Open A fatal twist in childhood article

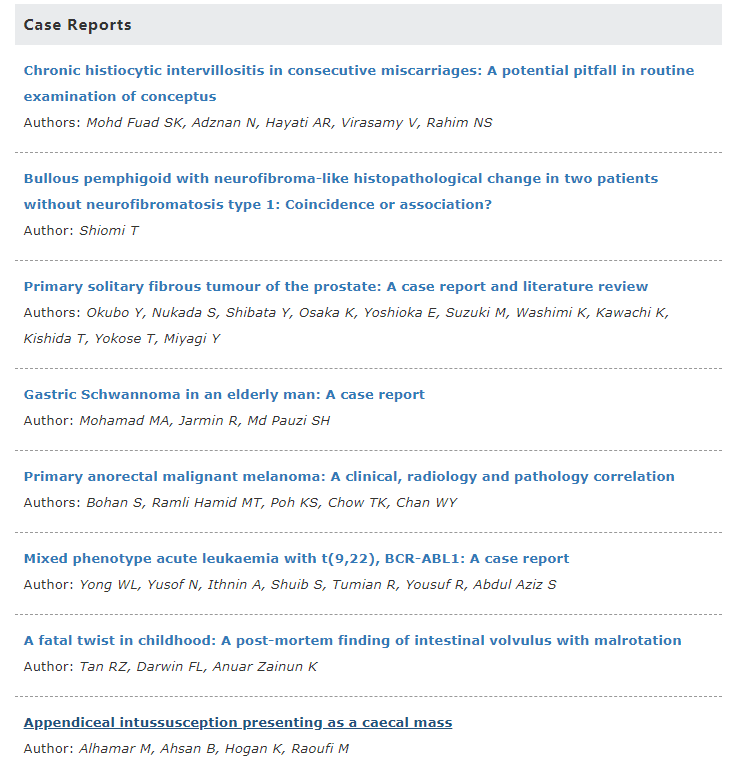(352, 641)
